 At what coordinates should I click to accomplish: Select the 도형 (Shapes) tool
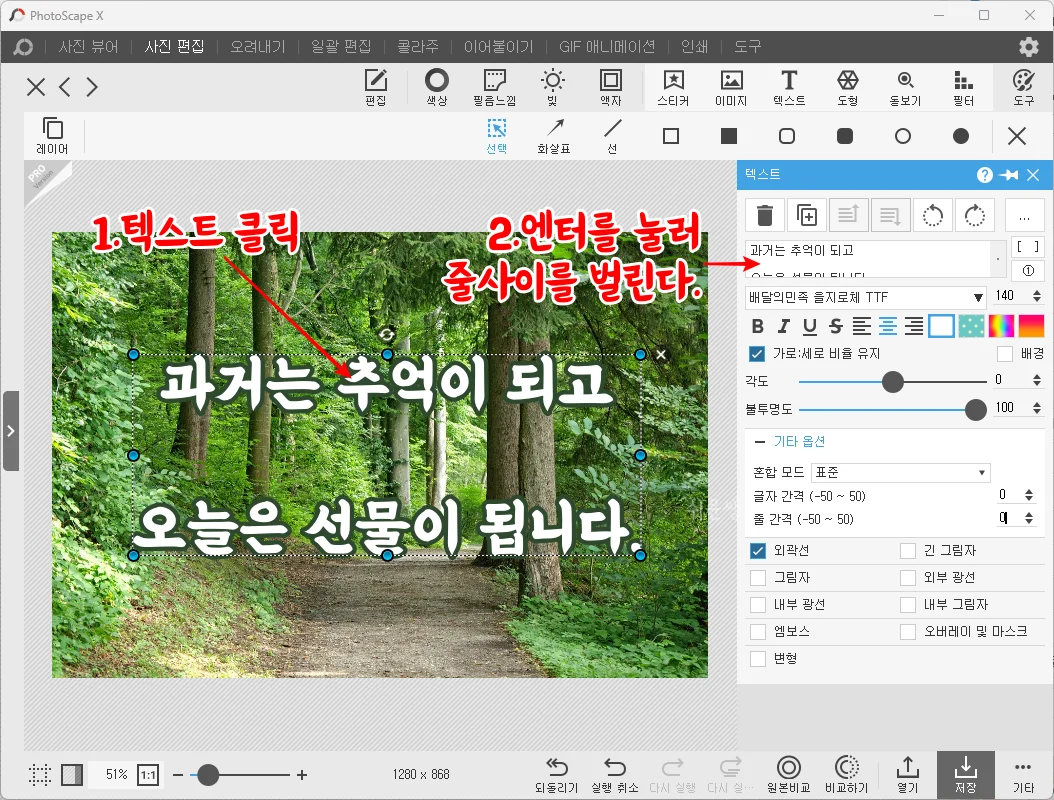coord(847,86)
